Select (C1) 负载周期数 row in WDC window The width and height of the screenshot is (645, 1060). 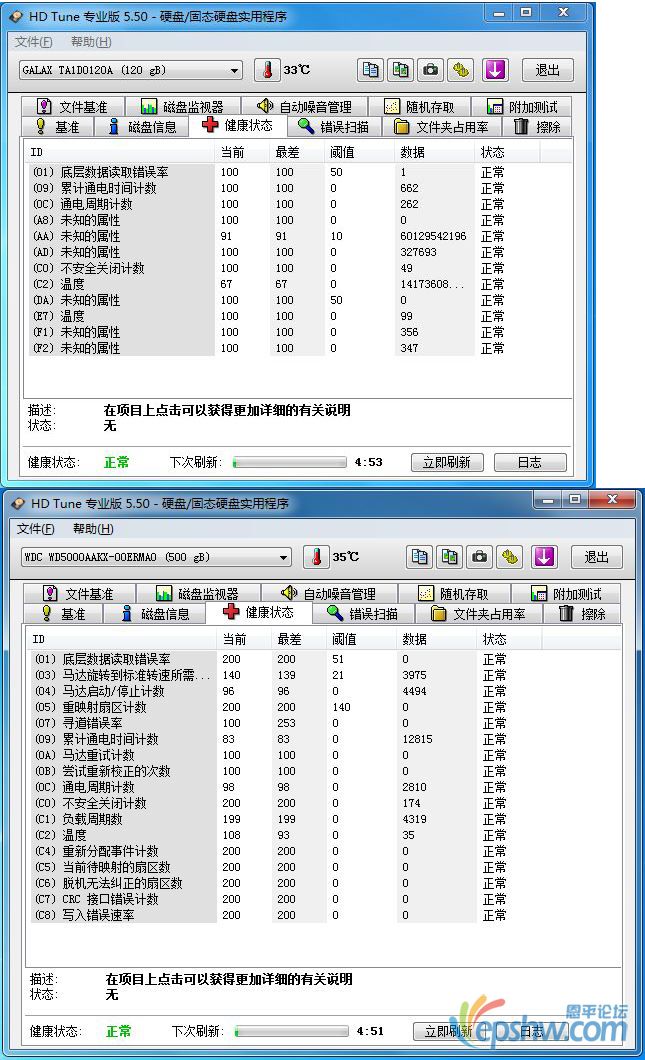[323, 819]
